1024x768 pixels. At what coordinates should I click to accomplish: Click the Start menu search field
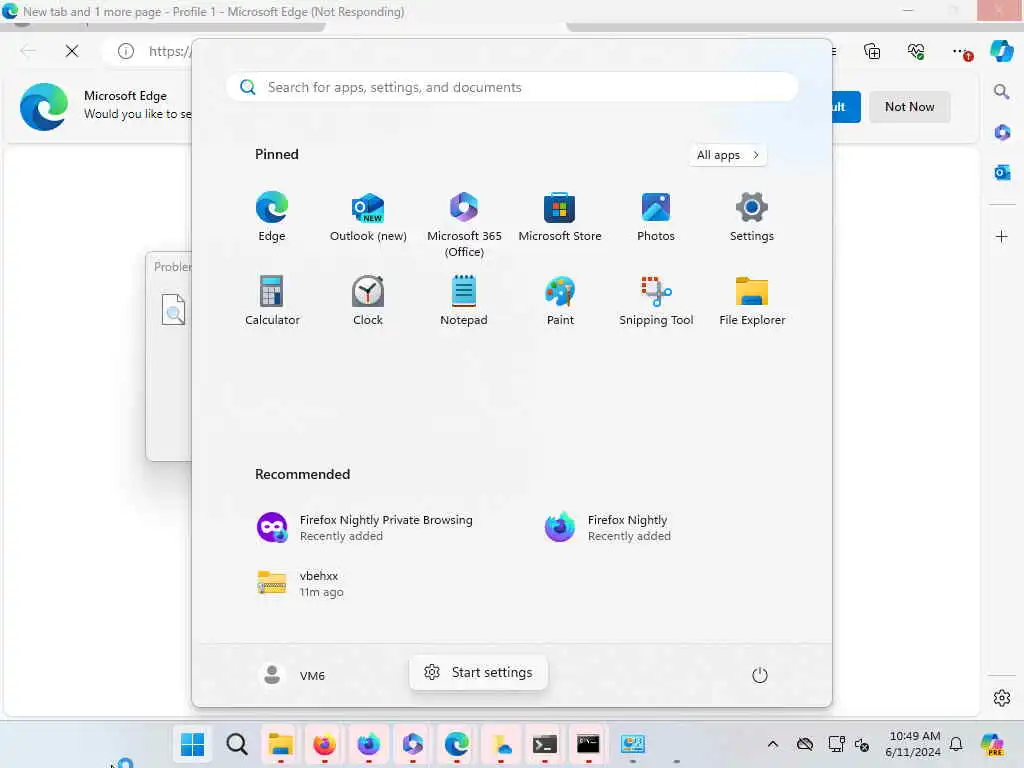[x=512, y=88]
